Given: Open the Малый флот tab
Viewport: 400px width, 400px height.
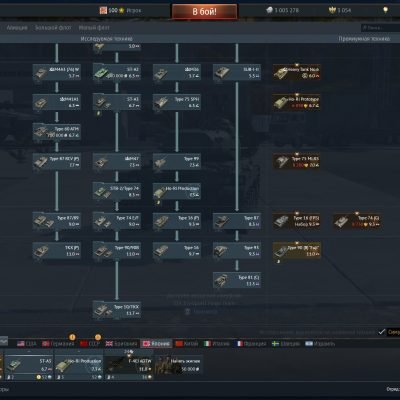Looking at the screenshot, I should [x=94, y=28].
